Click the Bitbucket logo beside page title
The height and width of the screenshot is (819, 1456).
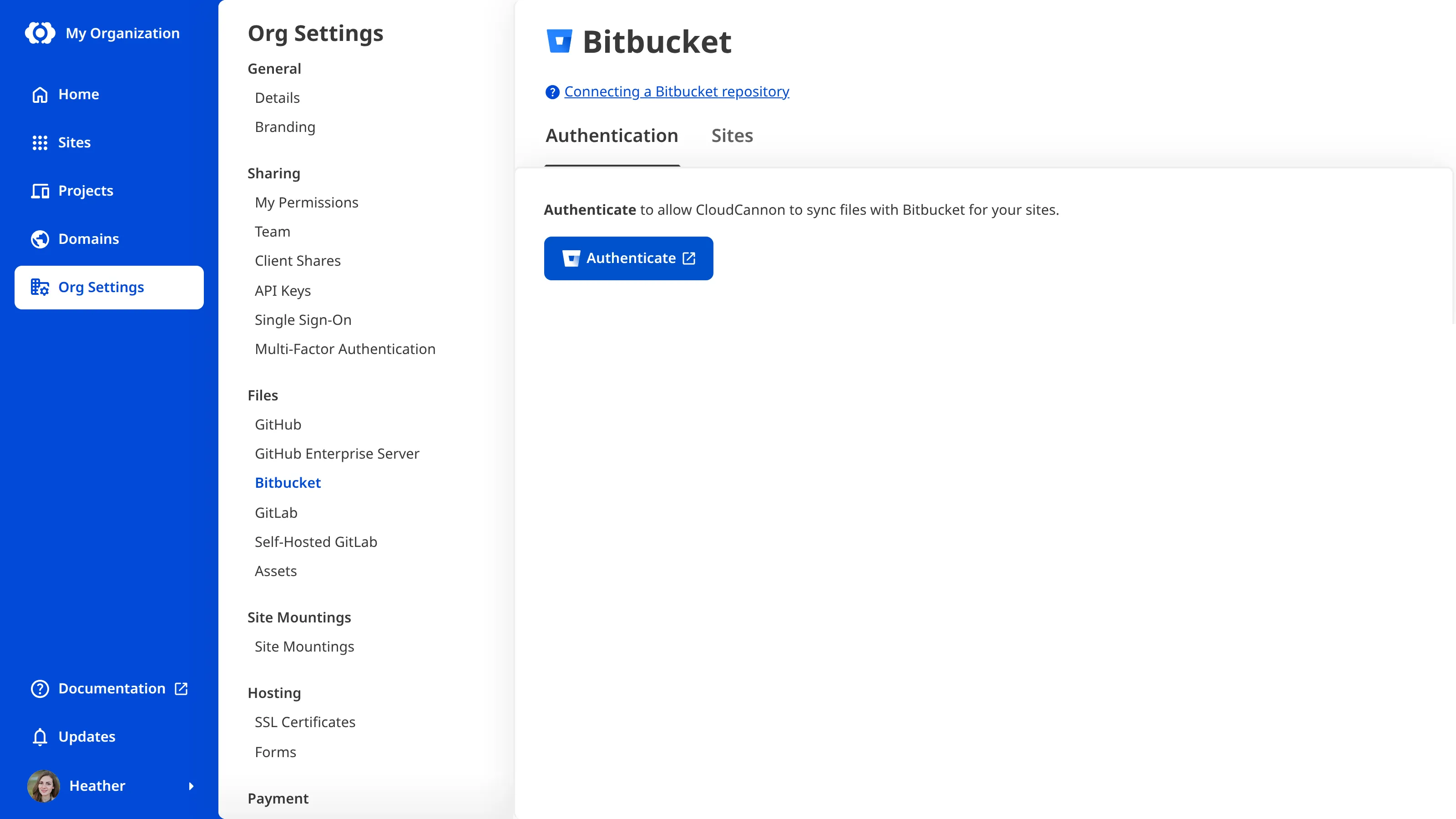coord(559,41)
